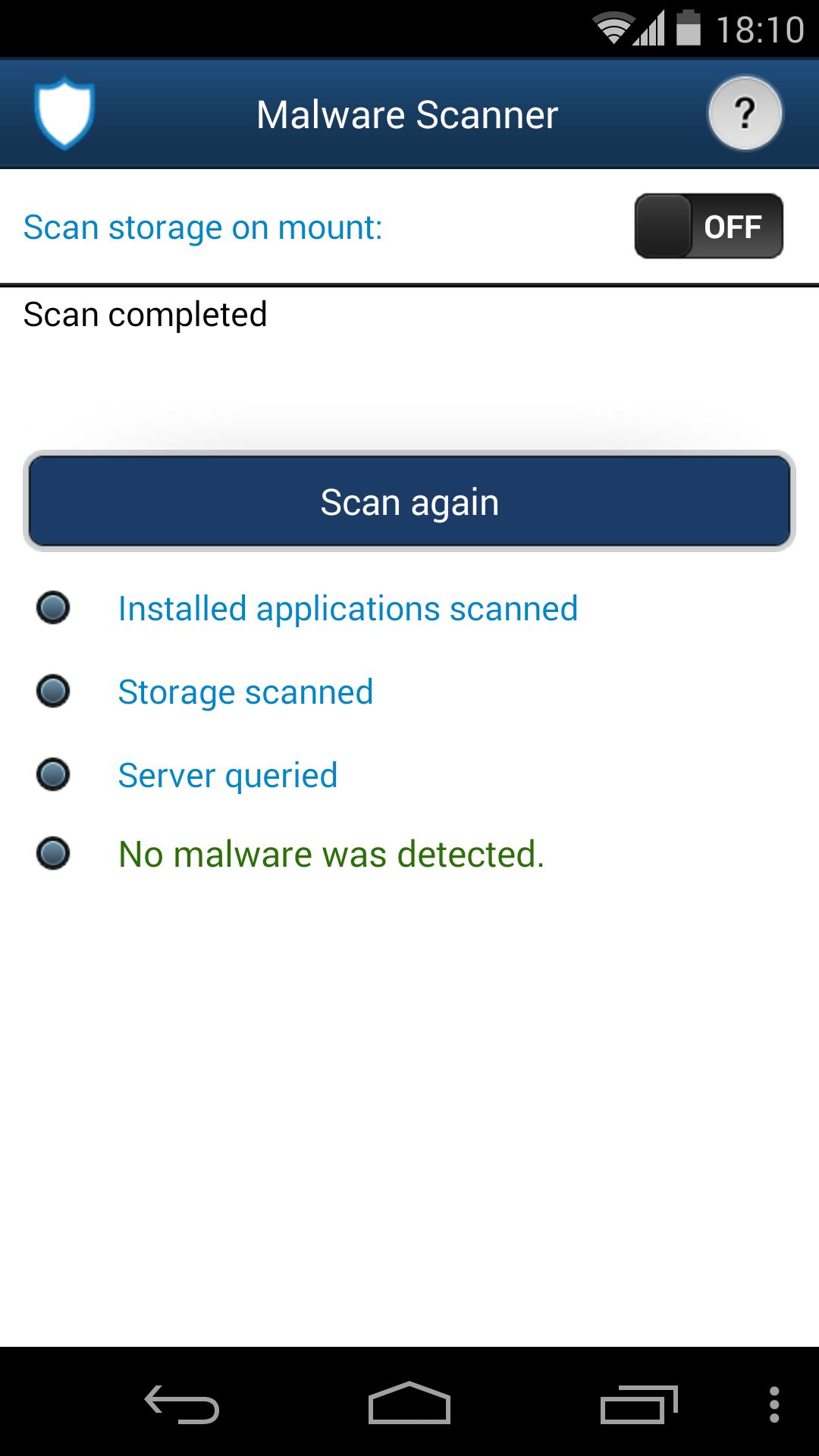This screenshot has width=819, height=1456.
Task: Tap the Malware Scanner title
Action: click(x=407, y=115)
